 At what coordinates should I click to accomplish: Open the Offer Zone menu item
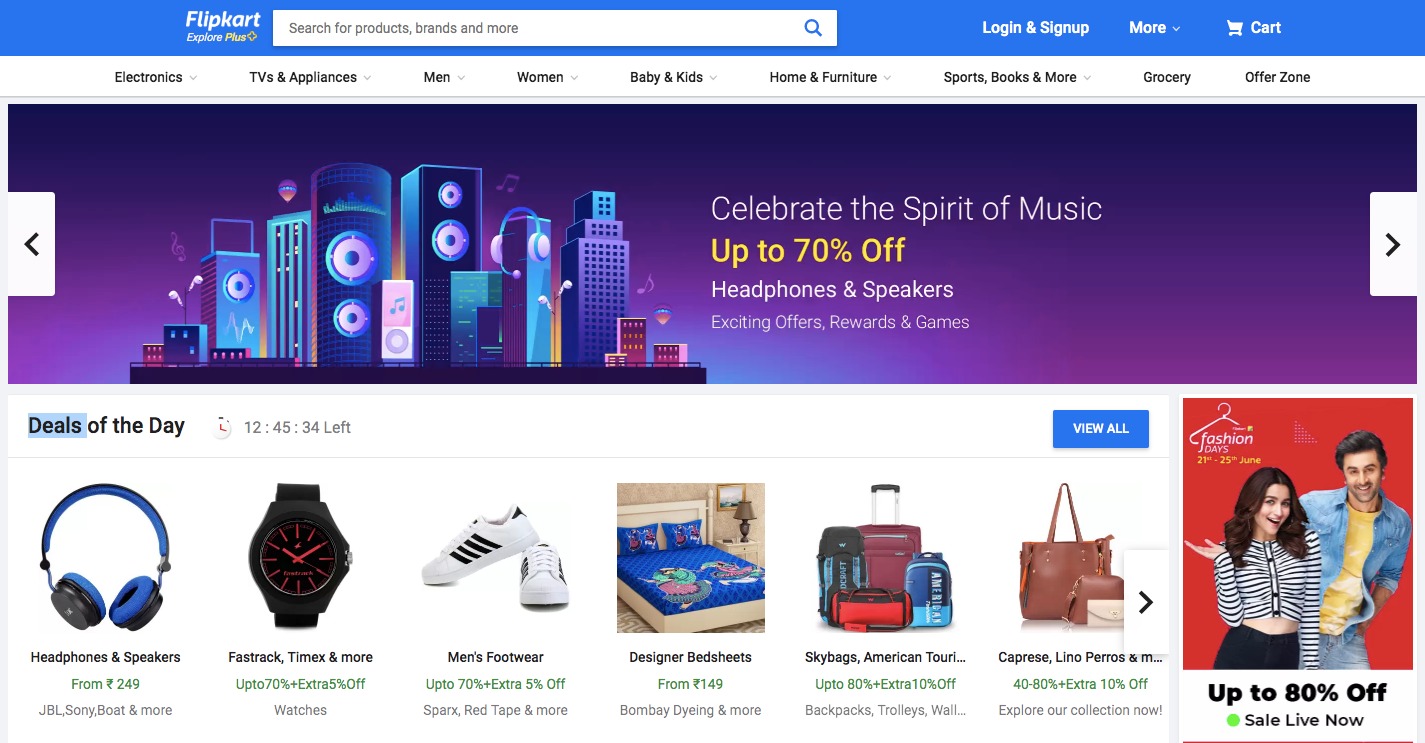[1277, 77]
